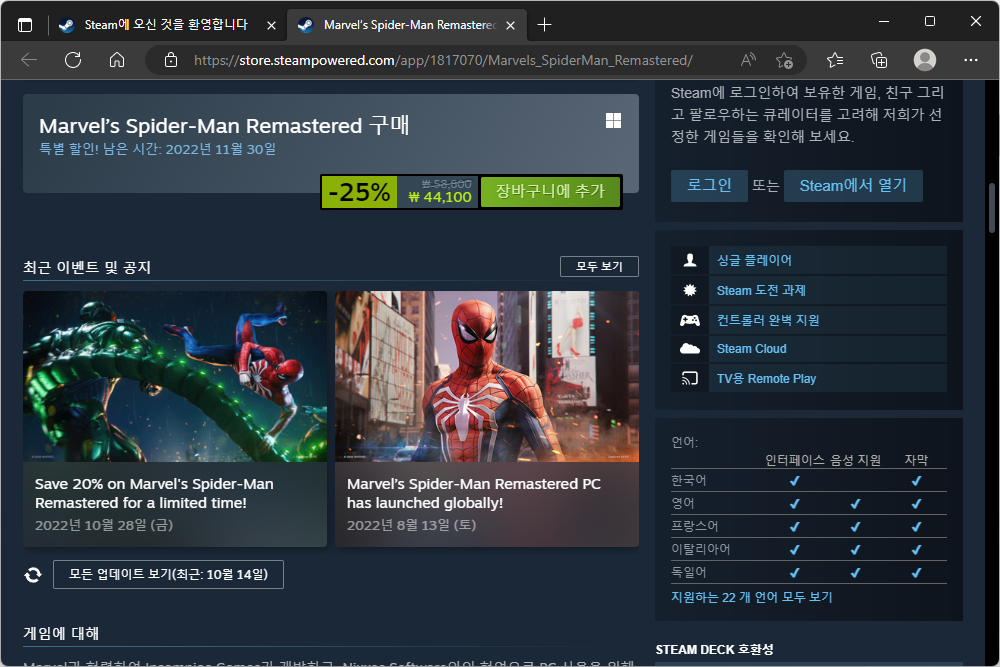Click the Windows platform icon on purchase box
The width and height of the screenshot is (1000, 667).
click(x=614, y=121)
